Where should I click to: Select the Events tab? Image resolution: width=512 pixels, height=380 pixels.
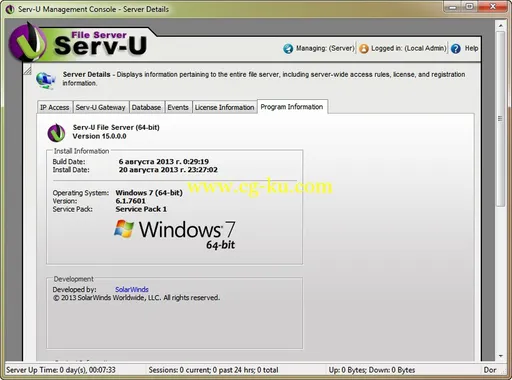click(178, 107)
